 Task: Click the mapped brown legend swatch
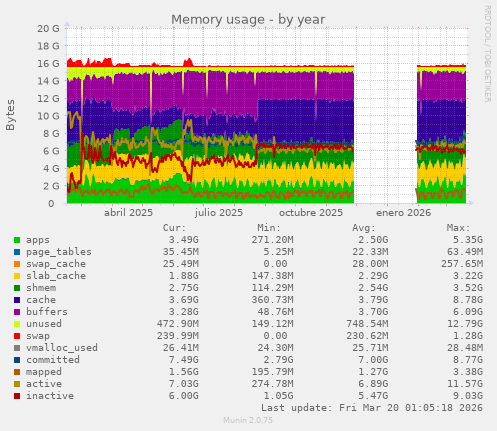pos(17,372)
